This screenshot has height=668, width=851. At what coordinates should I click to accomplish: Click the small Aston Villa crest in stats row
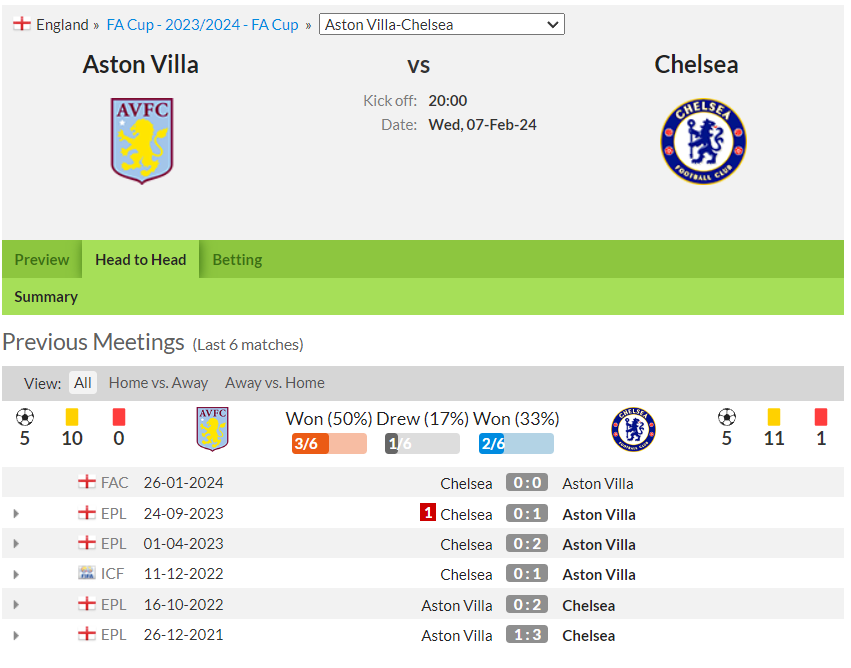click(212, 429)
